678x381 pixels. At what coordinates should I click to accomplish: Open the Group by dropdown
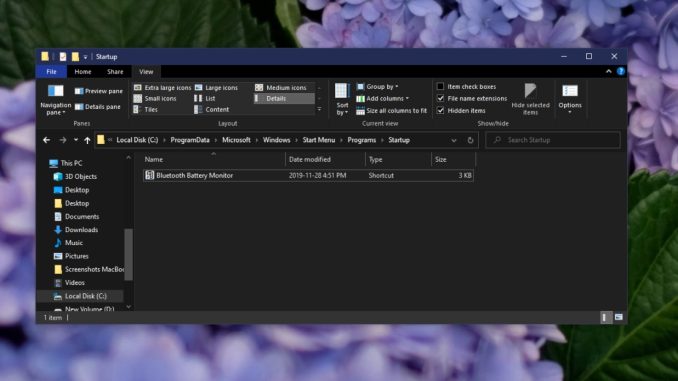pos(377,86)
